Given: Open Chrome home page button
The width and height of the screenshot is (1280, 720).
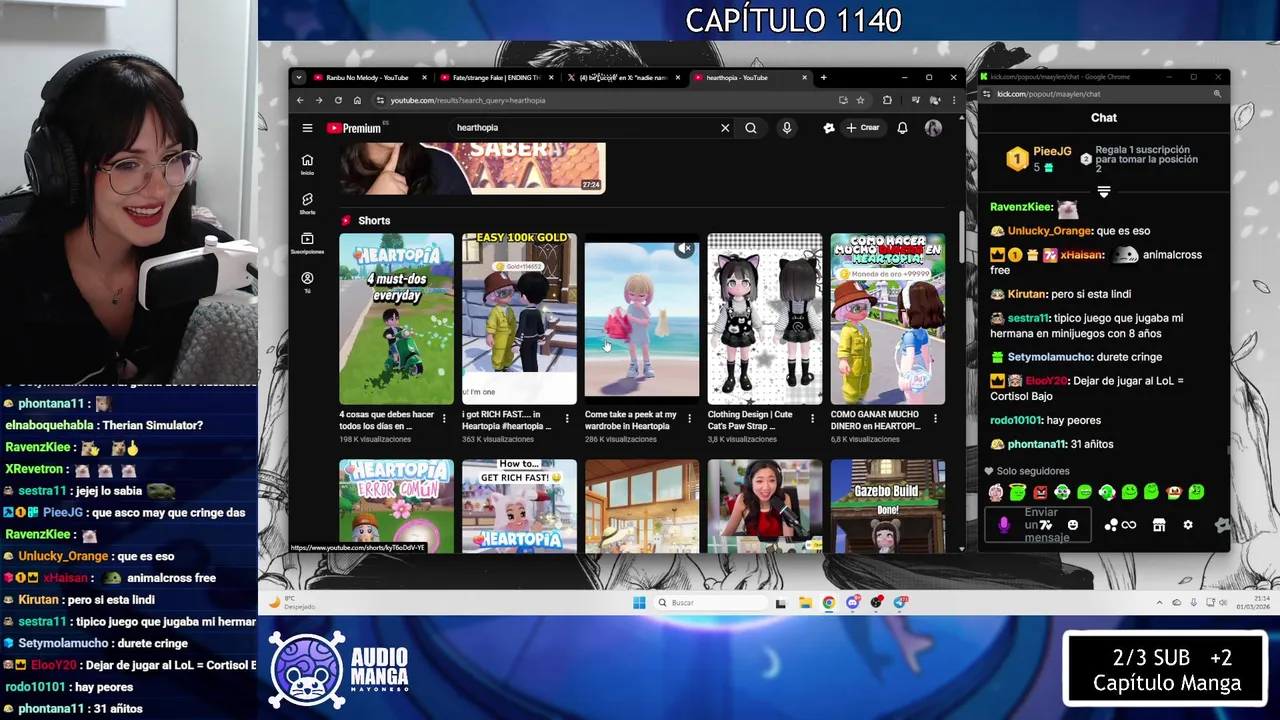Looking at the screenshot, I should 357,100.
